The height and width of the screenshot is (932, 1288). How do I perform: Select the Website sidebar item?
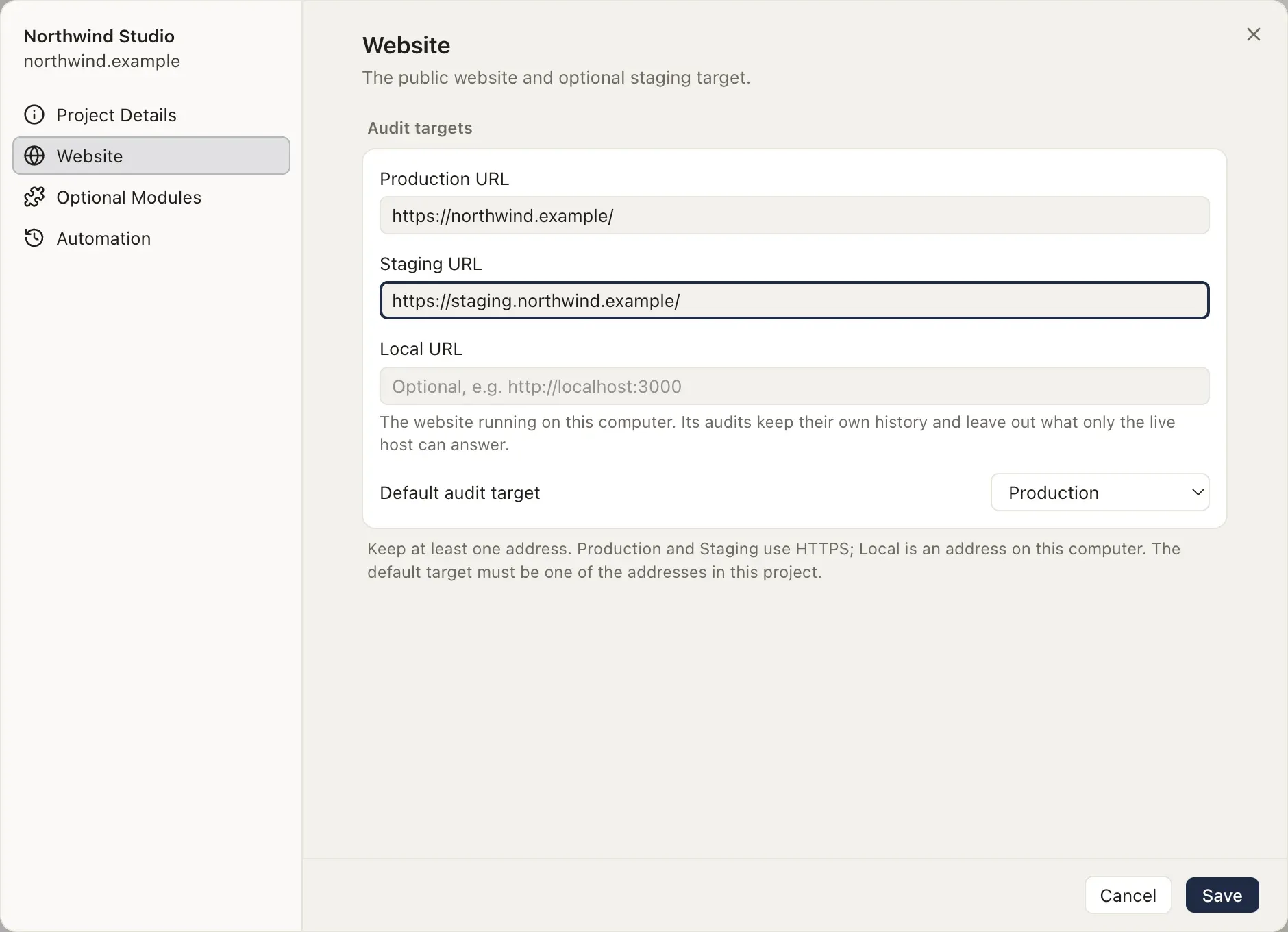pos(151,156)
